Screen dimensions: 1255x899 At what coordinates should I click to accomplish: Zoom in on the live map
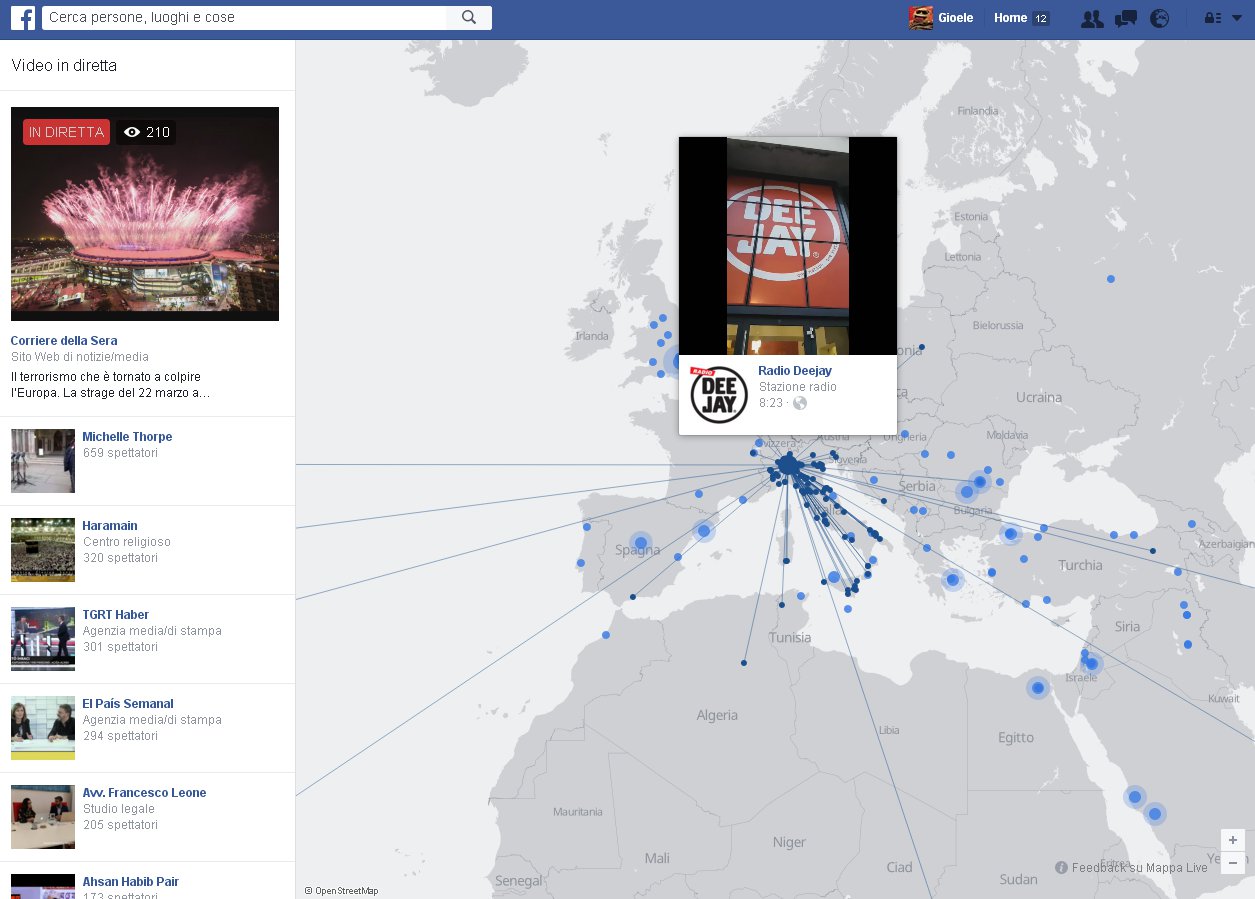[x=1233, y=840]
